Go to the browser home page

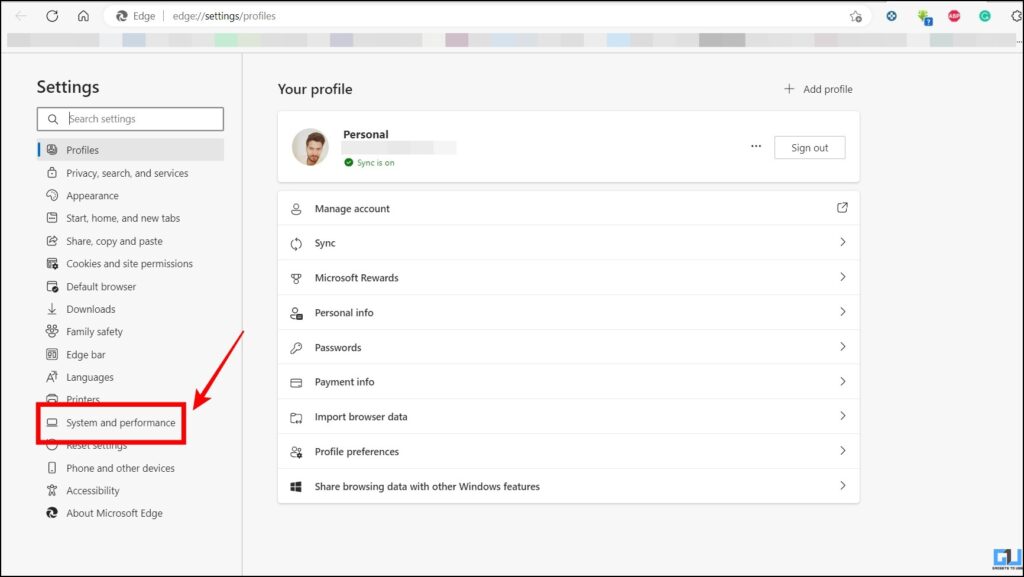(83, 16)
